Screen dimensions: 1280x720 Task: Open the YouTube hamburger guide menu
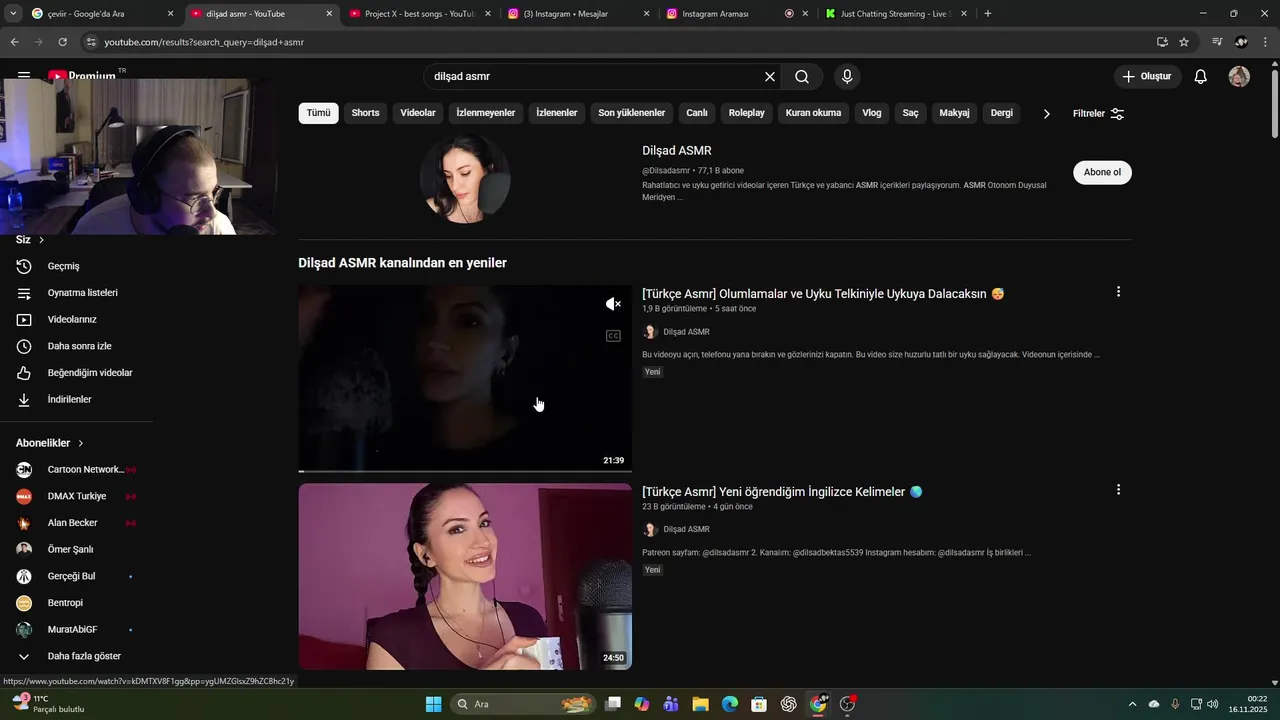(23, 76)
